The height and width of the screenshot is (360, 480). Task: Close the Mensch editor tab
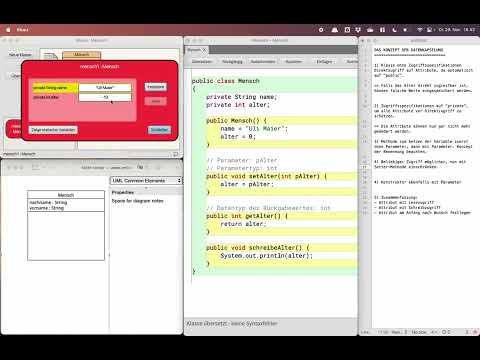pyautogui.click(x=204, y=50)
